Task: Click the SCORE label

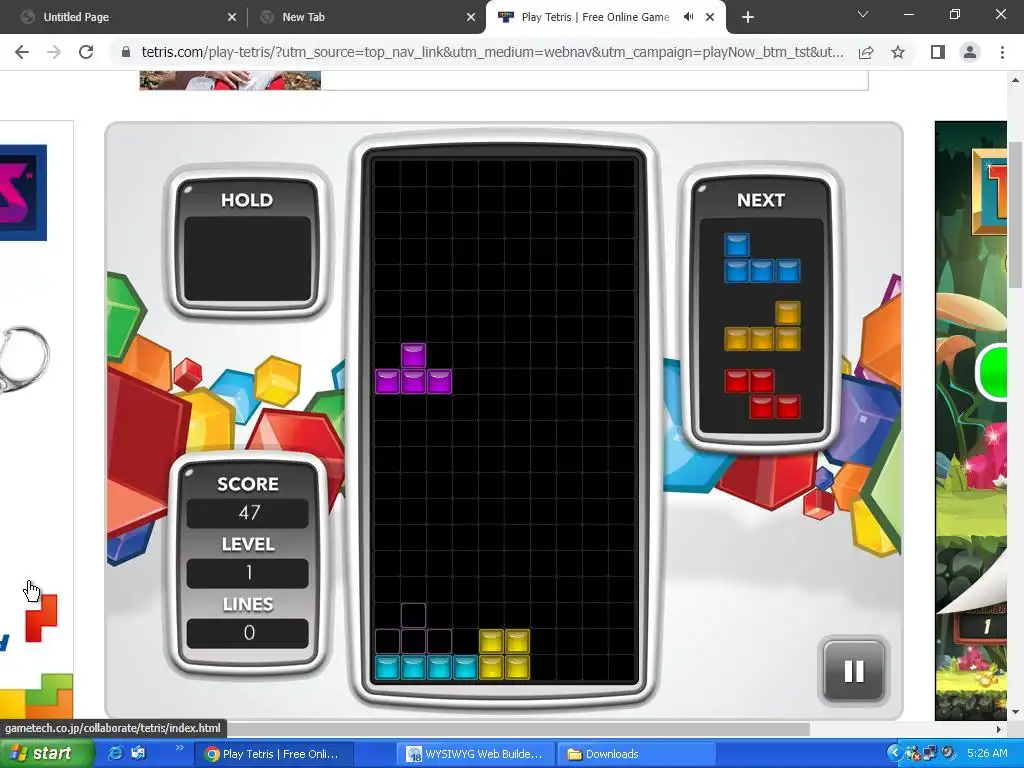Action: click(x=248, y=484)
